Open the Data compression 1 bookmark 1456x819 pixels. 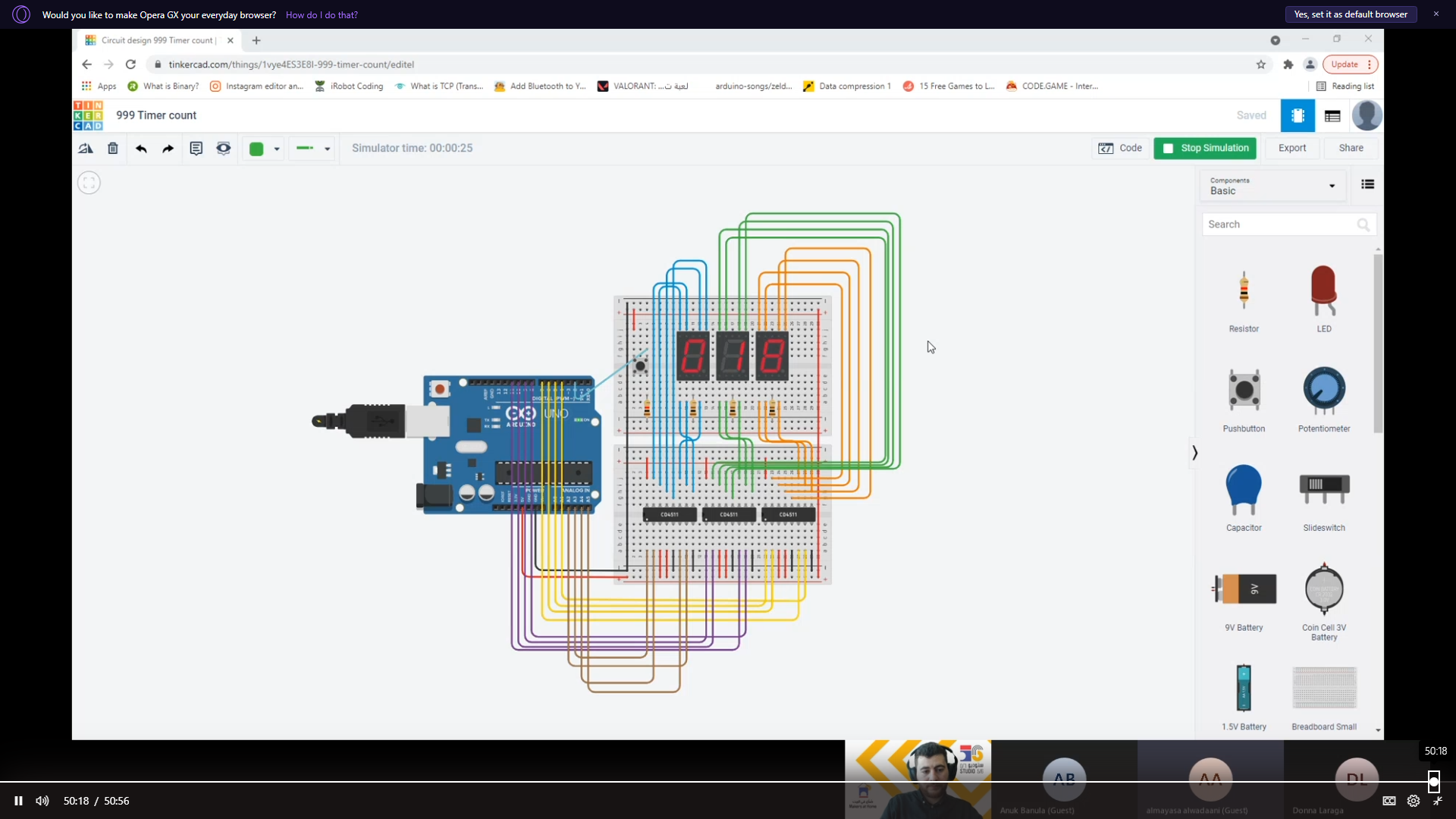(x=847, y=86)
